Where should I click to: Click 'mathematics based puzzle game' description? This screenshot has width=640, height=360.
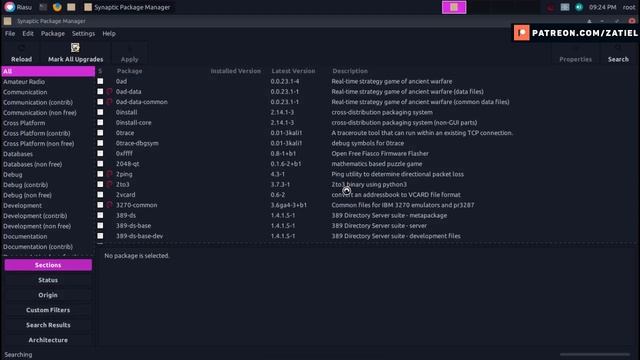(x=377, y=164)
